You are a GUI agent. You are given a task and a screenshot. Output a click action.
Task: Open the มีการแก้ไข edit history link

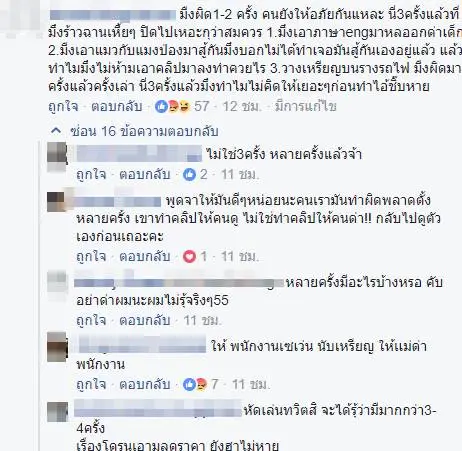coord(305,107)
